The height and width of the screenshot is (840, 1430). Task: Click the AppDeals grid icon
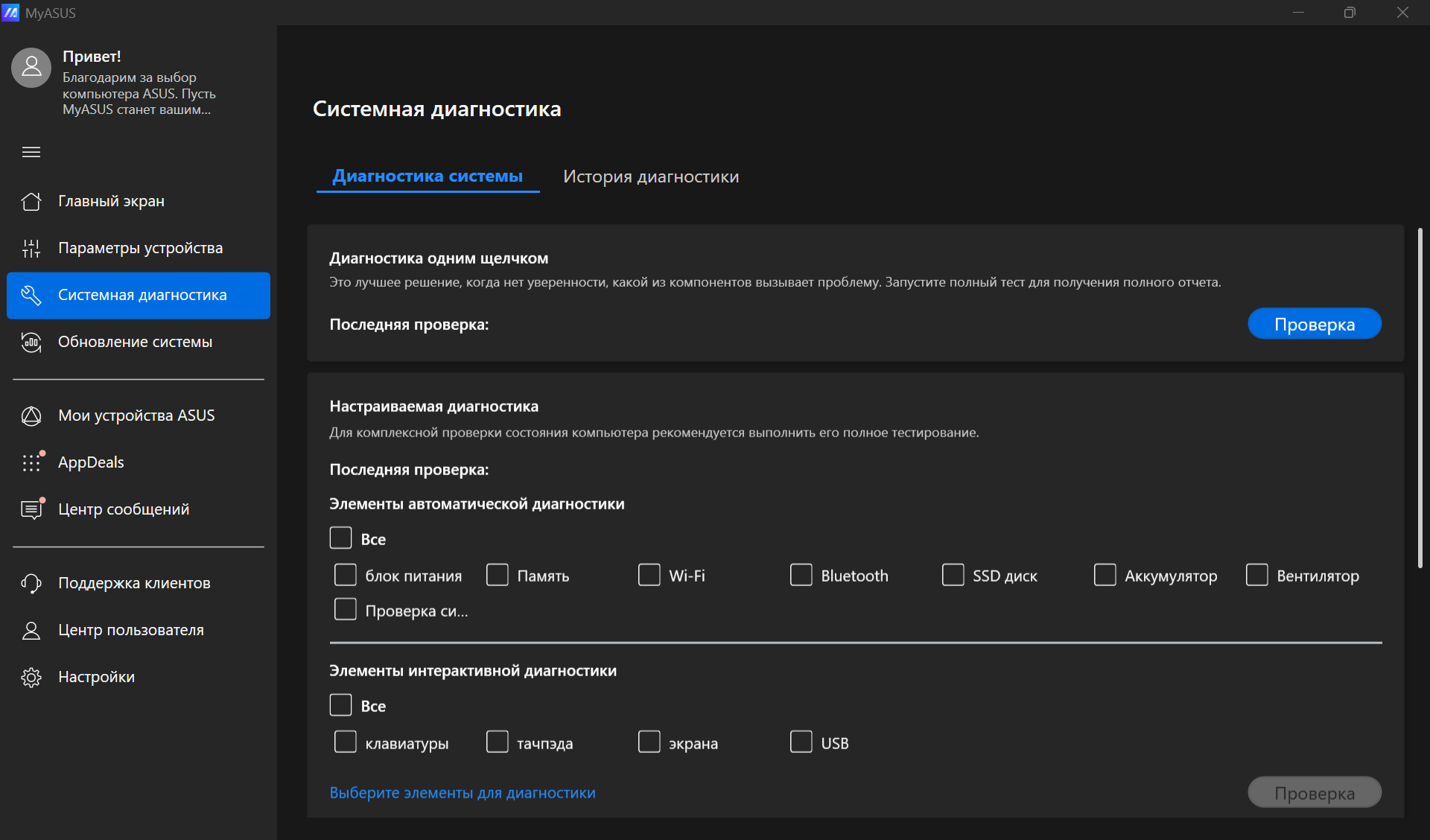[31, 462]
